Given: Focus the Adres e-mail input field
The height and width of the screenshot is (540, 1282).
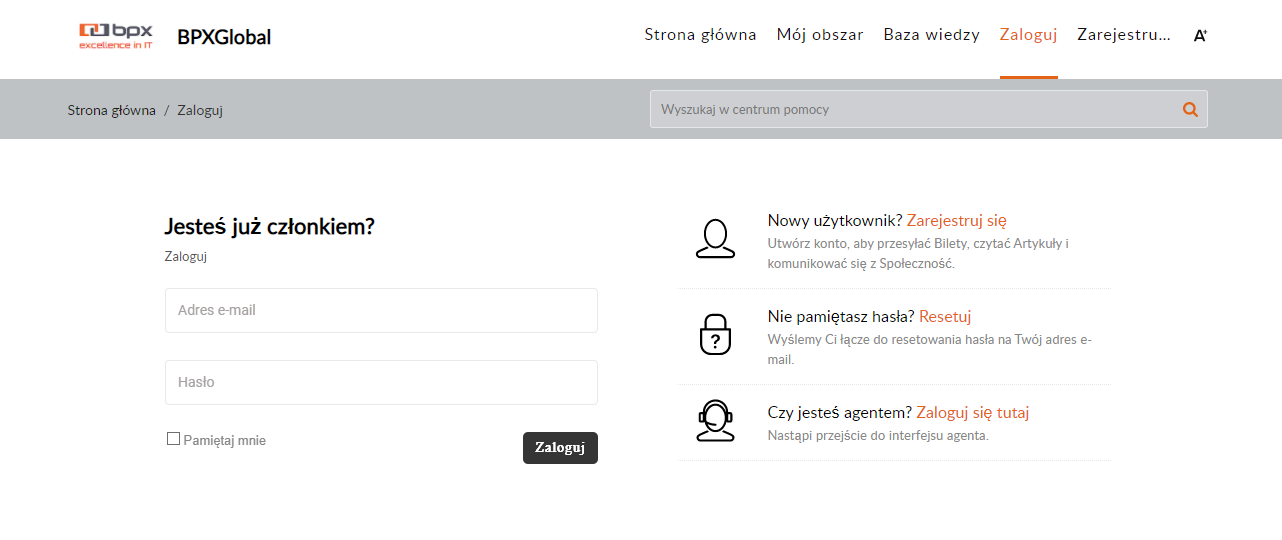Looking at the screenshot, I should pyautogui.click(x=381, y=310).
